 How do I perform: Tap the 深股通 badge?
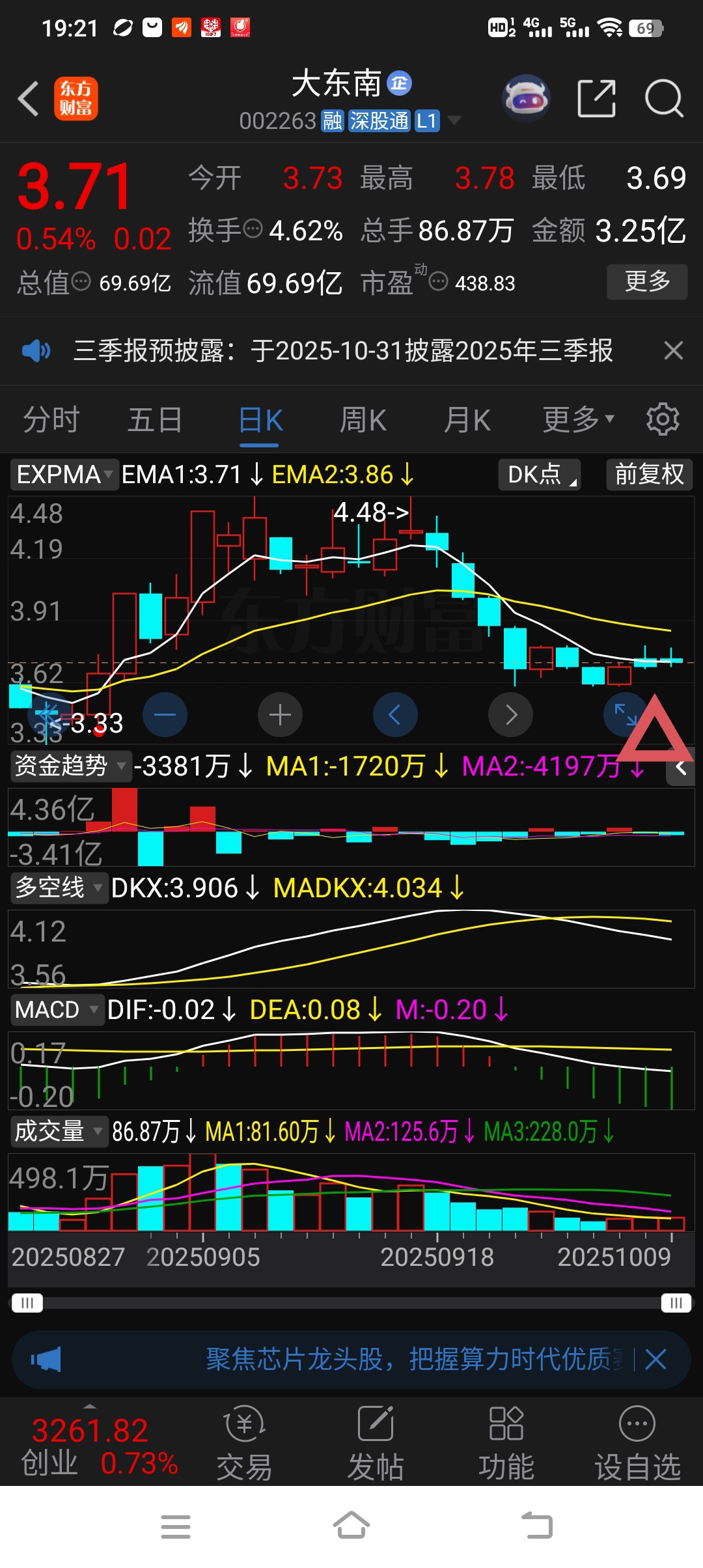[379, 120]
